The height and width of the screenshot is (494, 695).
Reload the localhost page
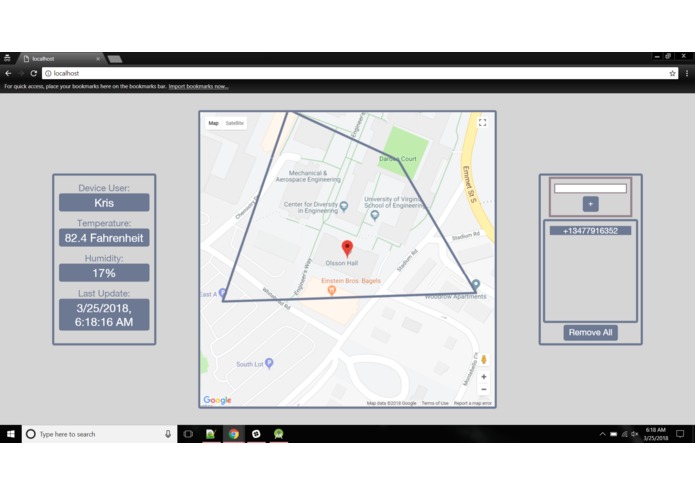(x=34, y=73)
